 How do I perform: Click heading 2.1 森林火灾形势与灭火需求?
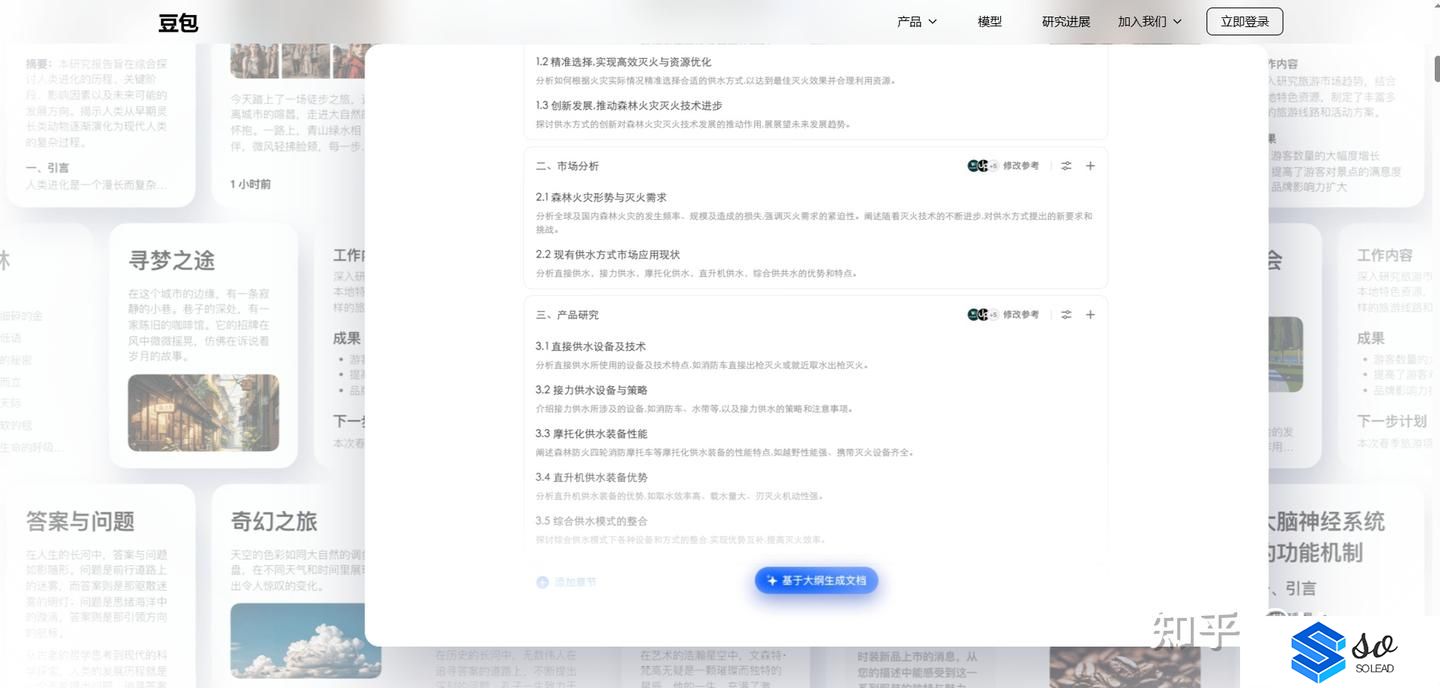[x=601, y=198]
